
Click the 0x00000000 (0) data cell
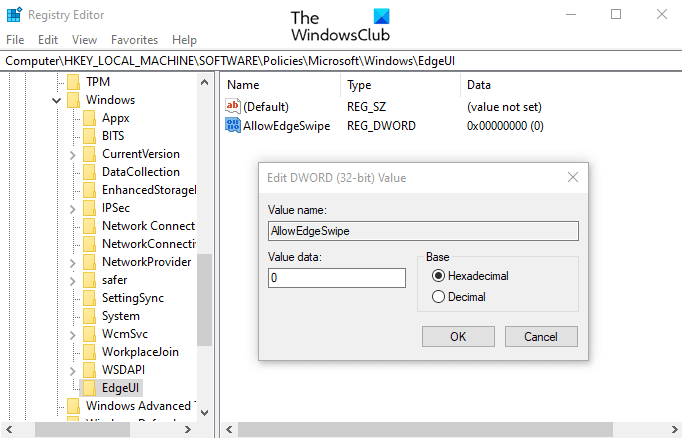point(505,126)
